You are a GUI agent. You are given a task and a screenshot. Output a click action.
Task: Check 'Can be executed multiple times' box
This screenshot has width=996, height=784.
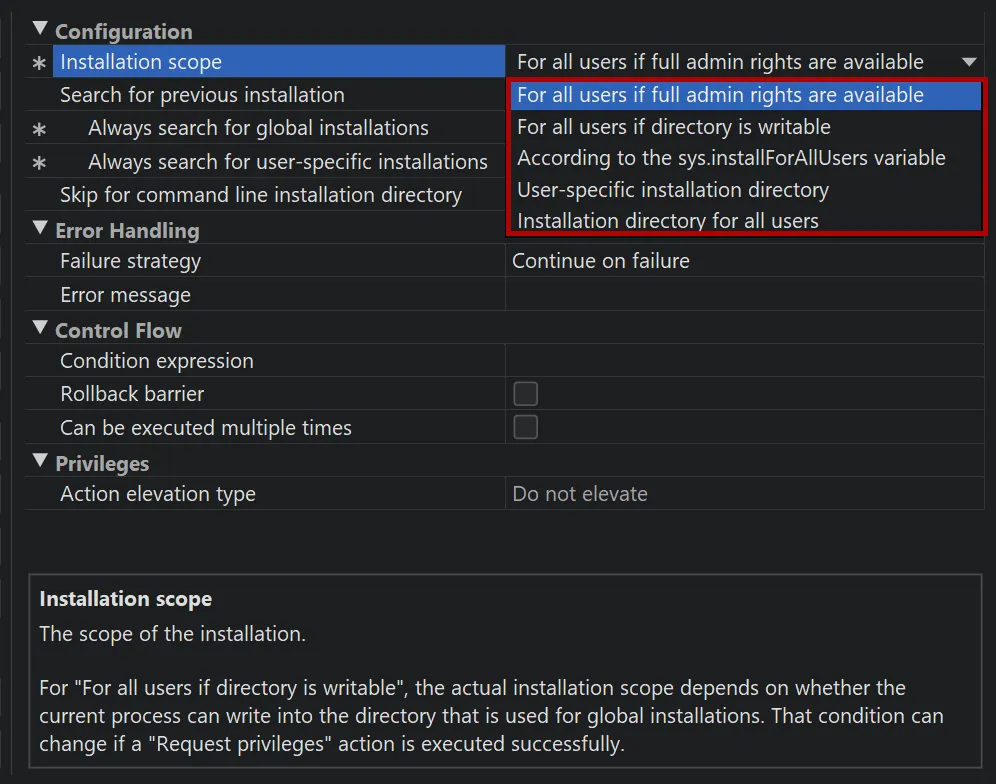coord(525,428)
